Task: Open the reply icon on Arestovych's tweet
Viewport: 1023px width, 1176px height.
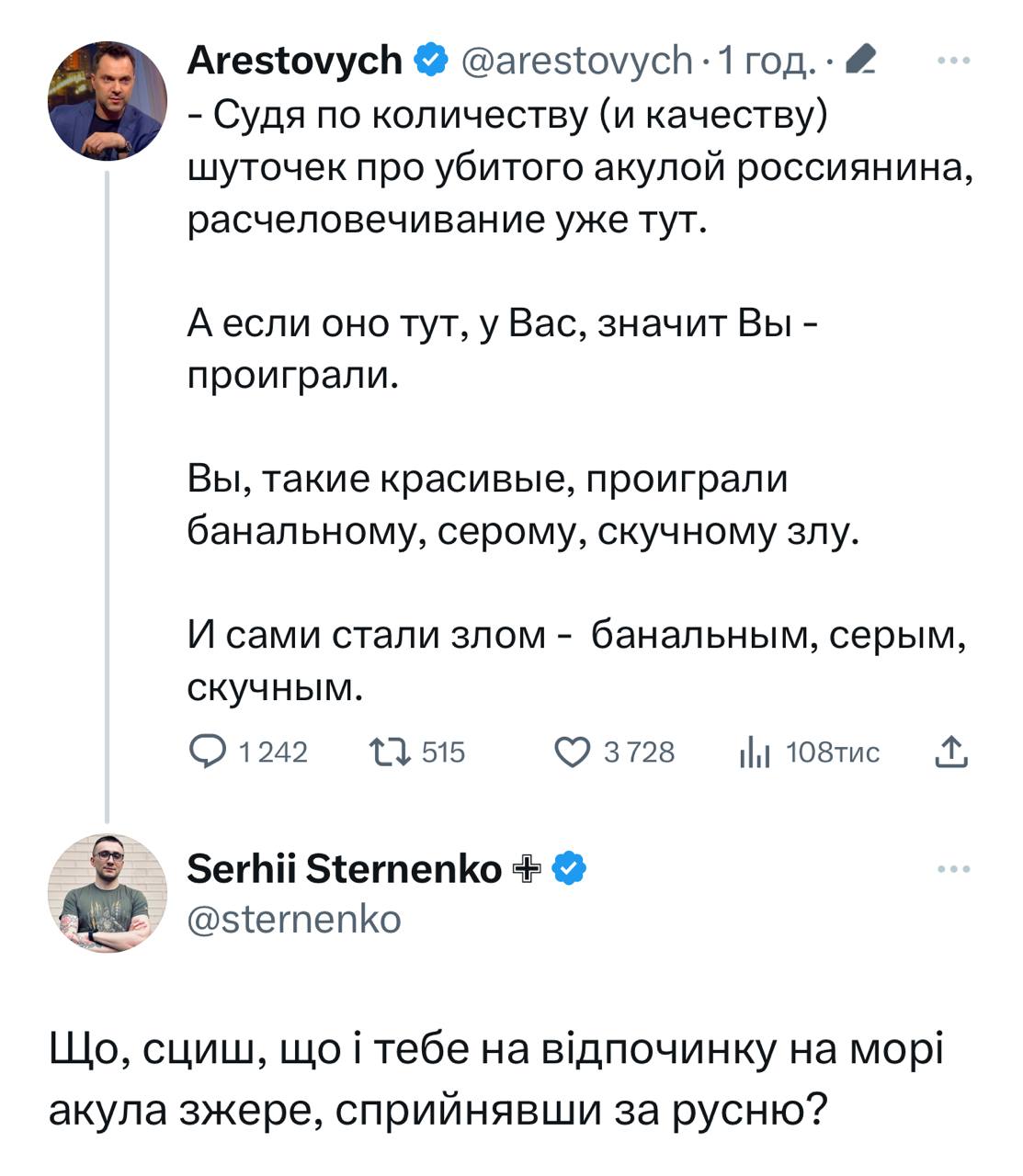Action: 207,752
